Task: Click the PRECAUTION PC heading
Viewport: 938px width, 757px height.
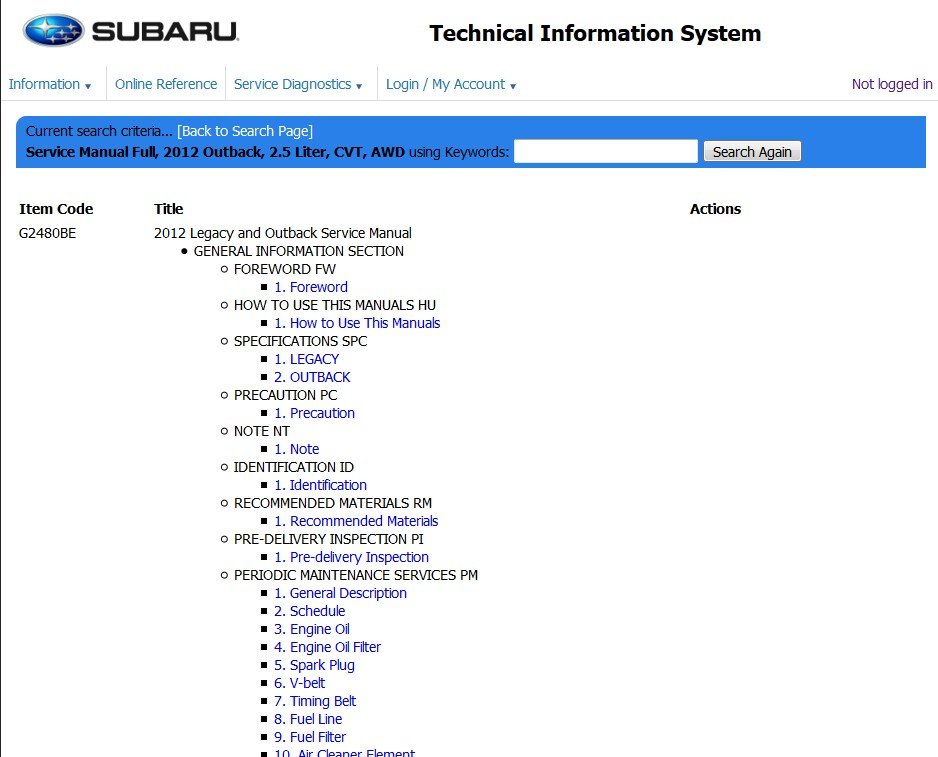Action: coord(285,395)
